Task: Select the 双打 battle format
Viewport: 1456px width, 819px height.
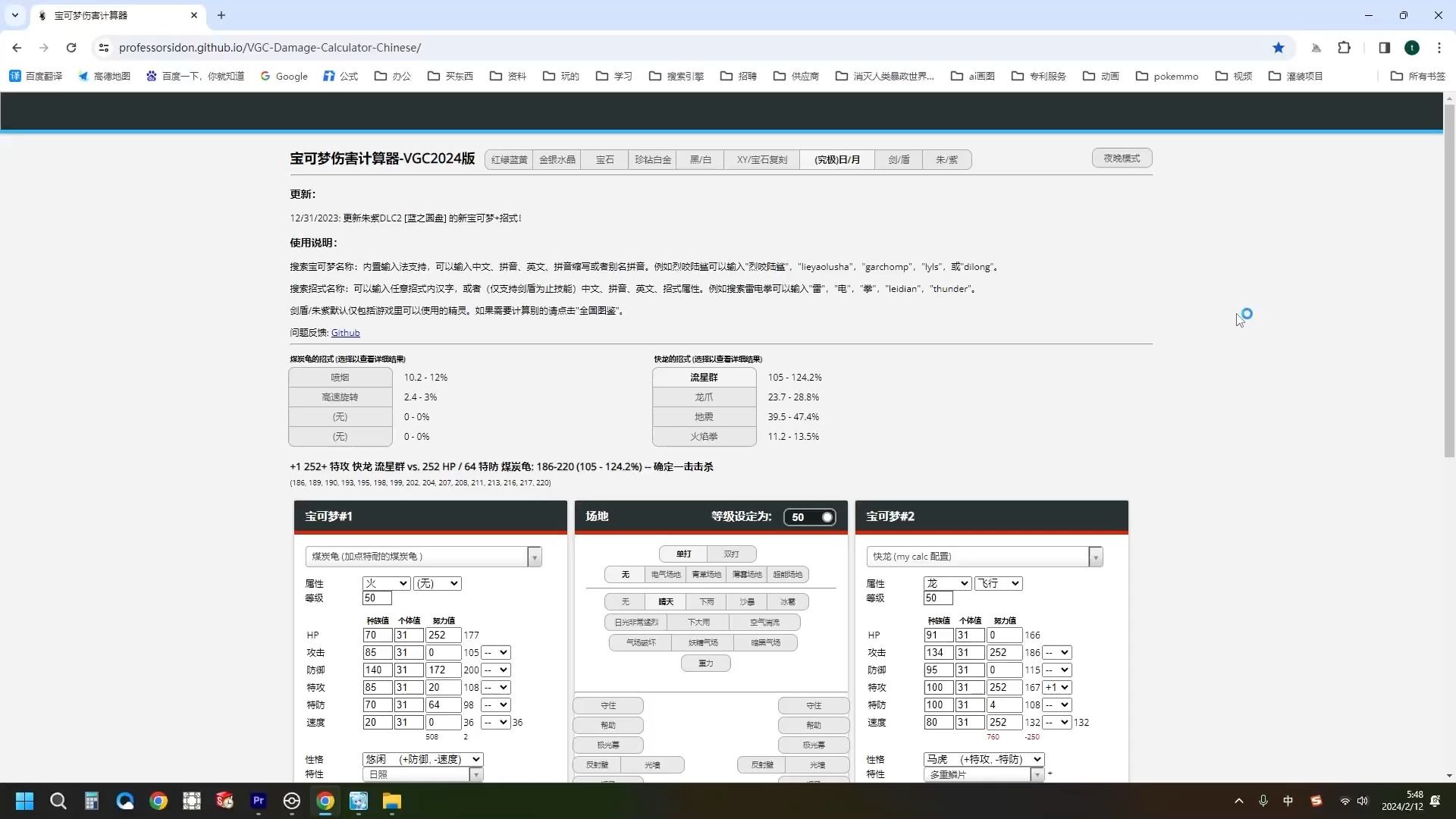Action: [731, 554]
